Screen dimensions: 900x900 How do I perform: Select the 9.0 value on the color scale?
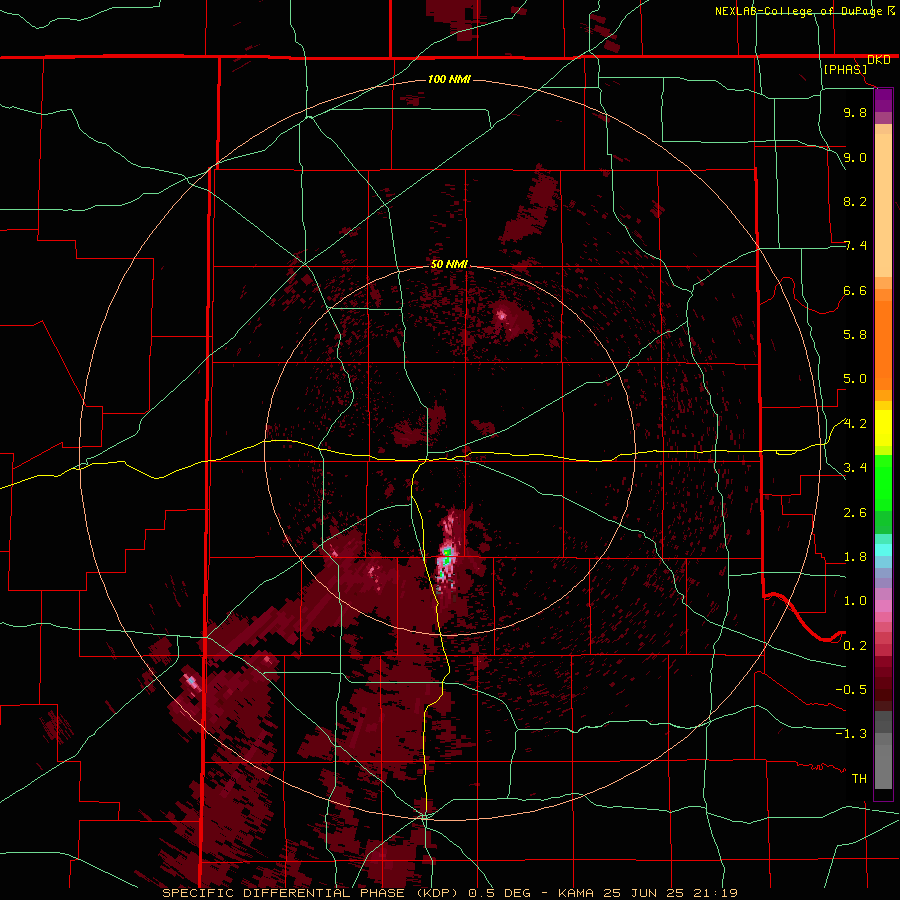click(855, 157)
